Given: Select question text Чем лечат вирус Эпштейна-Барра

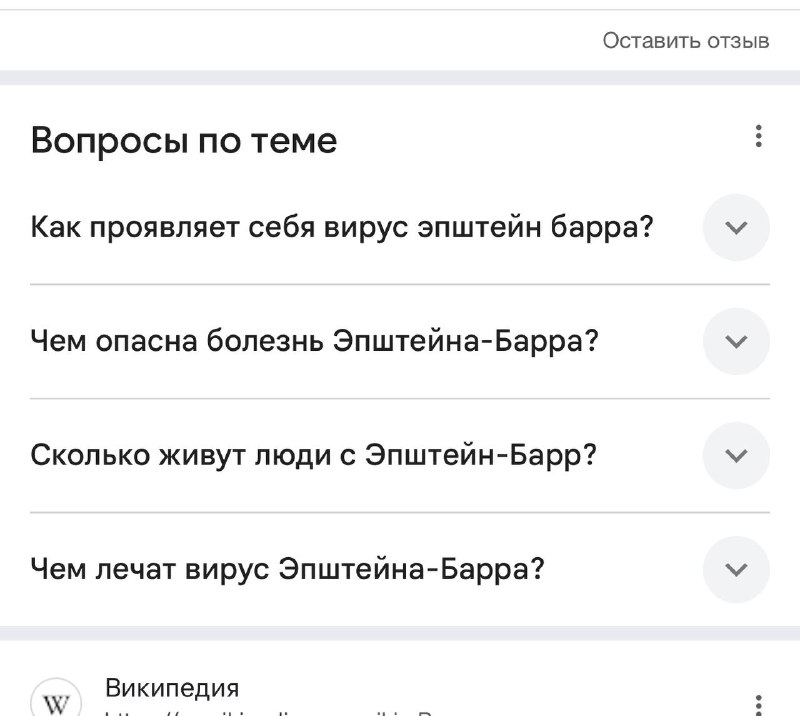Looking at the screenshot, I should coord(287,569).
